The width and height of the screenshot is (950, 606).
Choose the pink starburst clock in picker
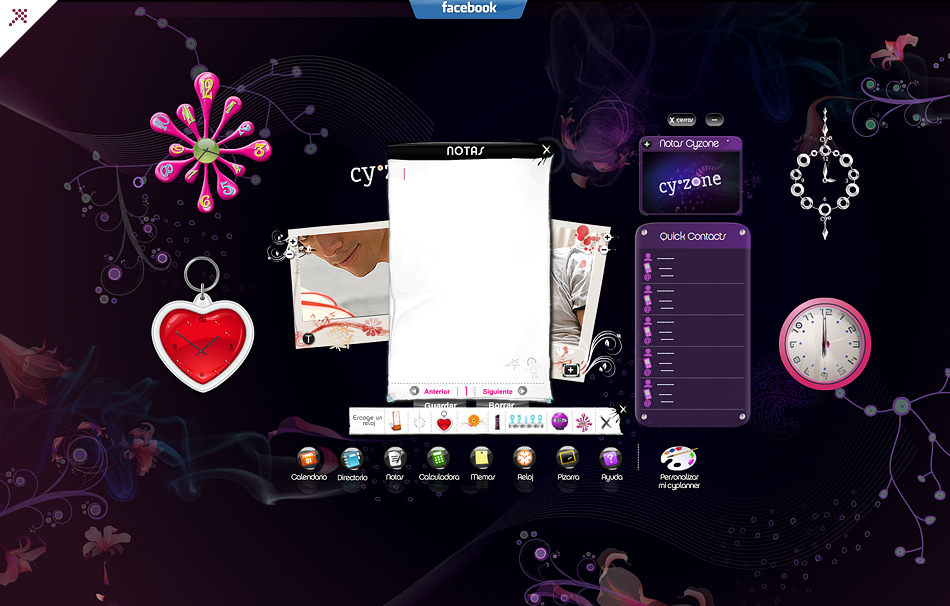click(x=583, y=422)
